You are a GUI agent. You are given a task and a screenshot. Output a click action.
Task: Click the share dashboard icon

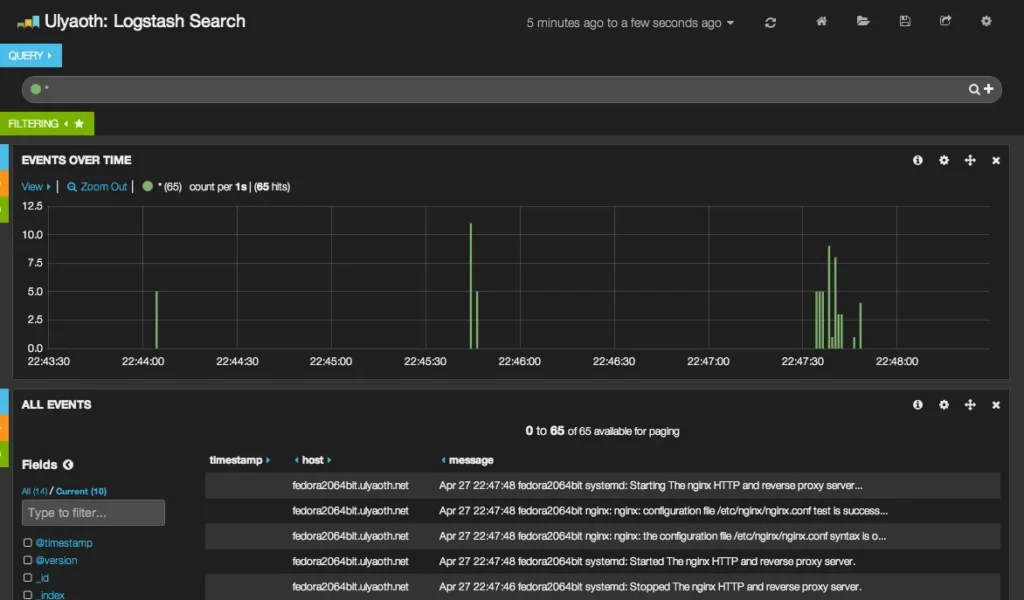pyautogui.click(x=946, y=21)
